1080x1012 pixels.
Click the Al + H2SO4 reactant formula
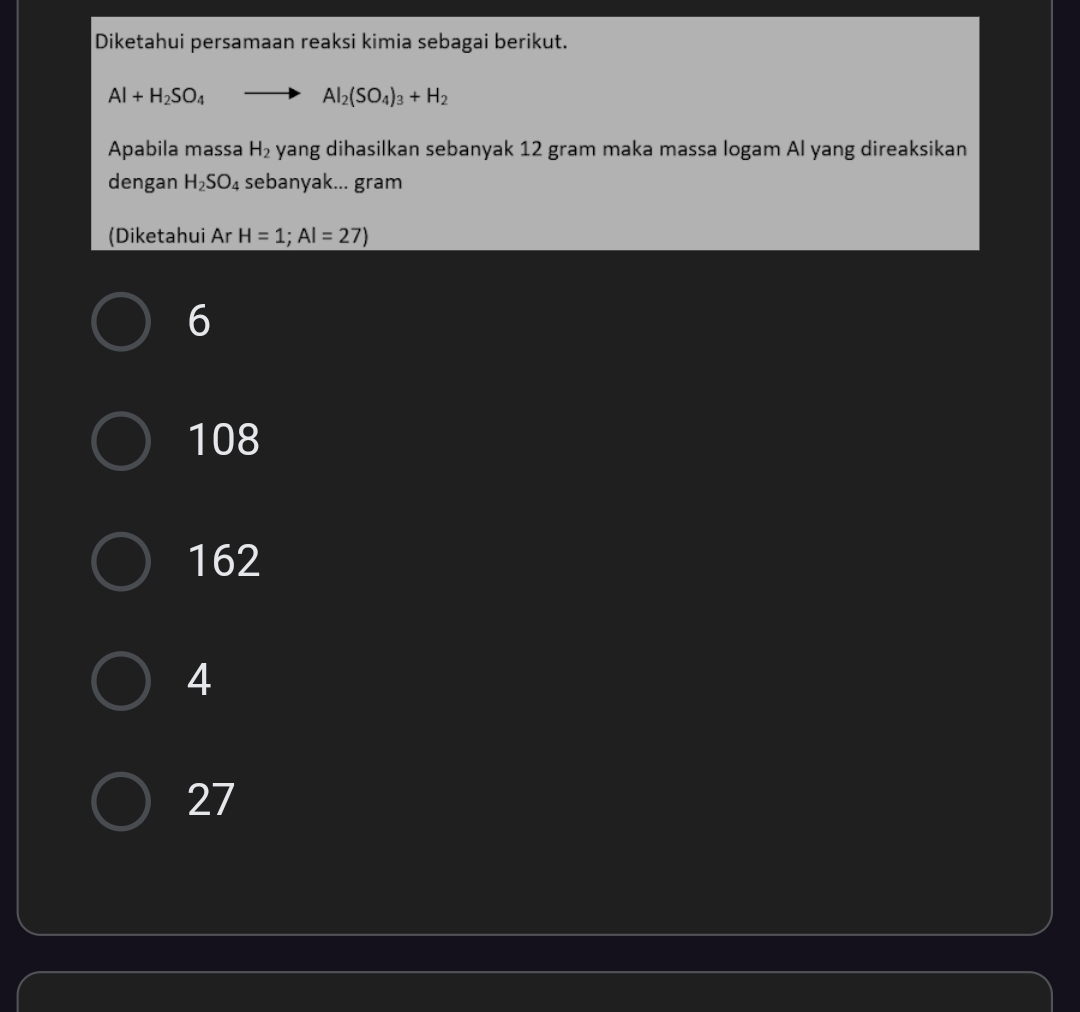point(156,96)
